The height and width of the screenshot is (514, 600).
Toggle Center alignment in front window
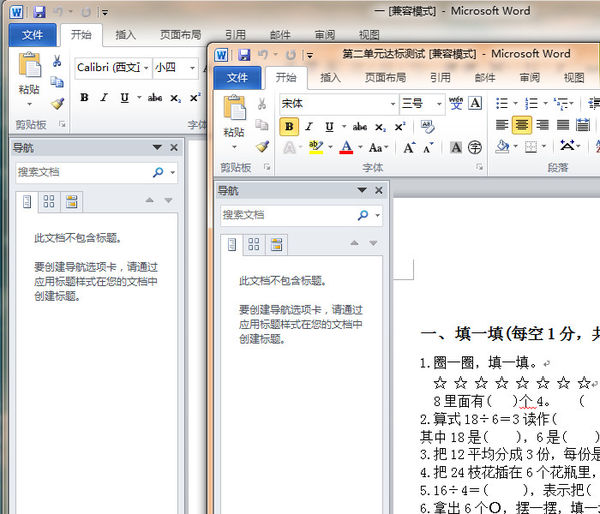pyautogui.click(x=522, y=125)
